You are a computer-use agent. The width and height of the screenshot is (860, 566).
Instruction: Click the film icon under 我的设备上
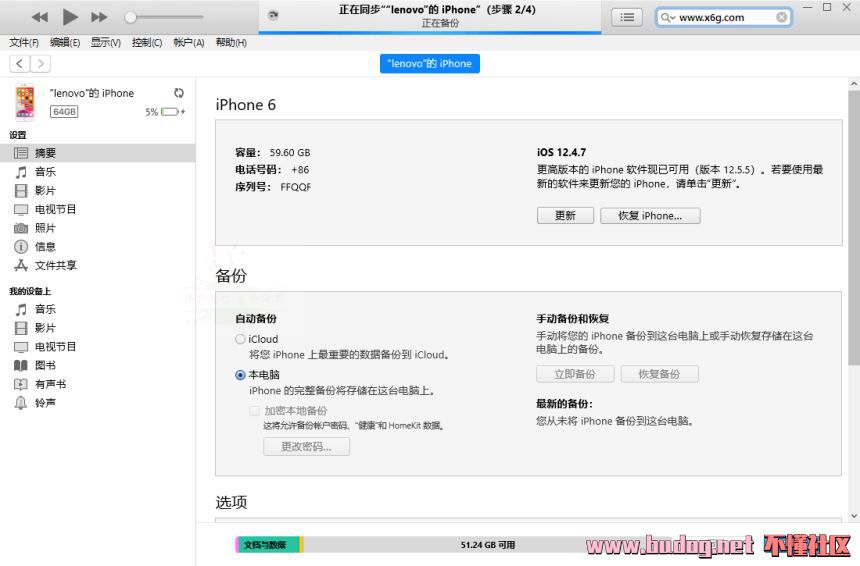tap(21, 328)
